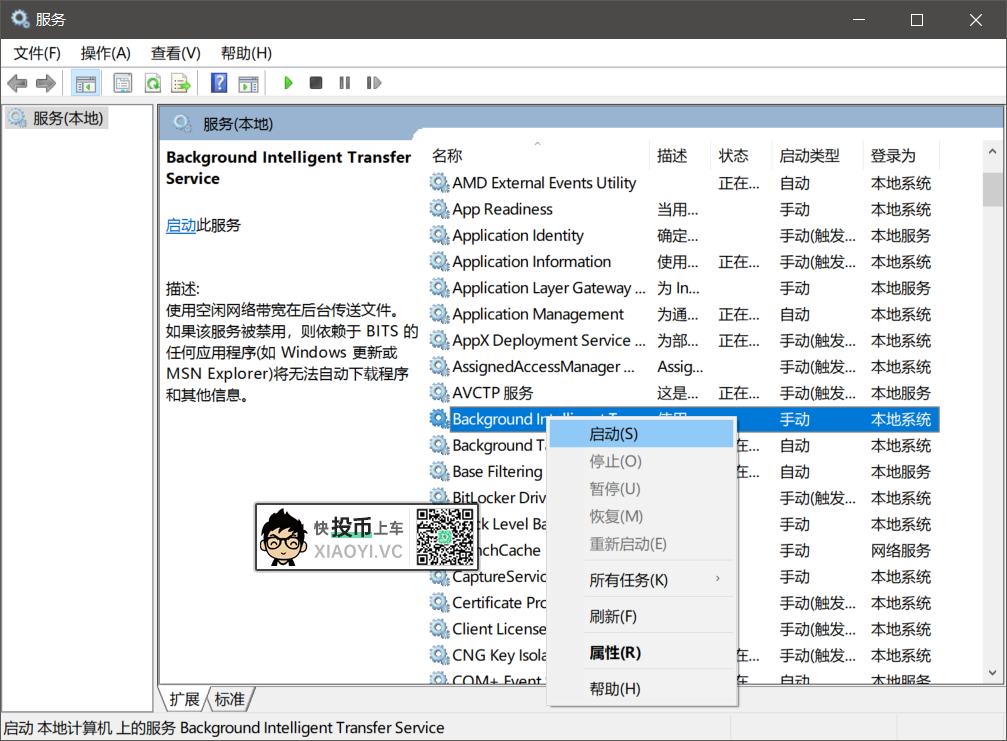Open the Properties toolbar icon
Image resolution: width=1007 pixels, height=741 pixels.
pos(121,83)
